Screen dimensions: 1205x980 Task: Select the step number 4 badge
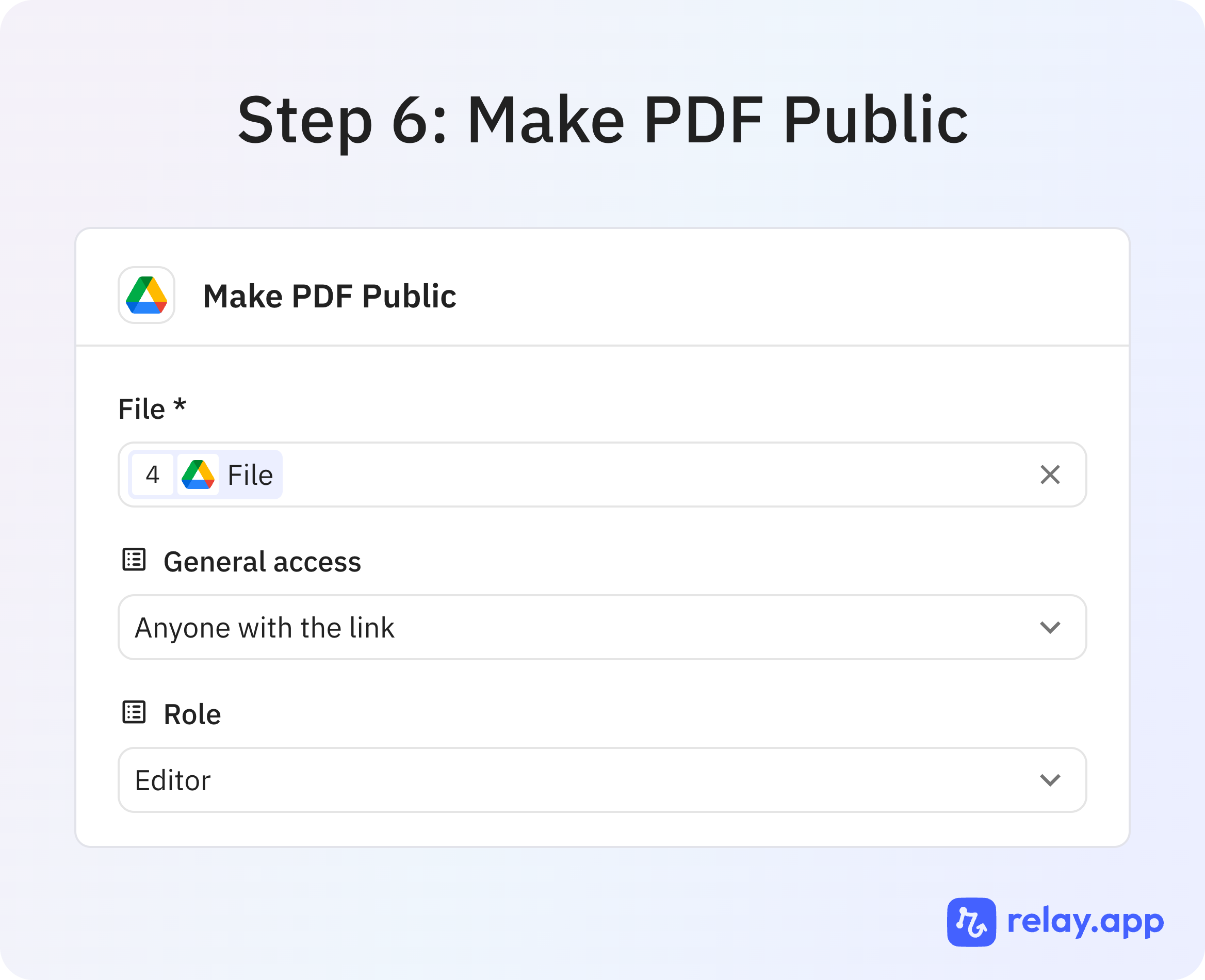[153, 474]
